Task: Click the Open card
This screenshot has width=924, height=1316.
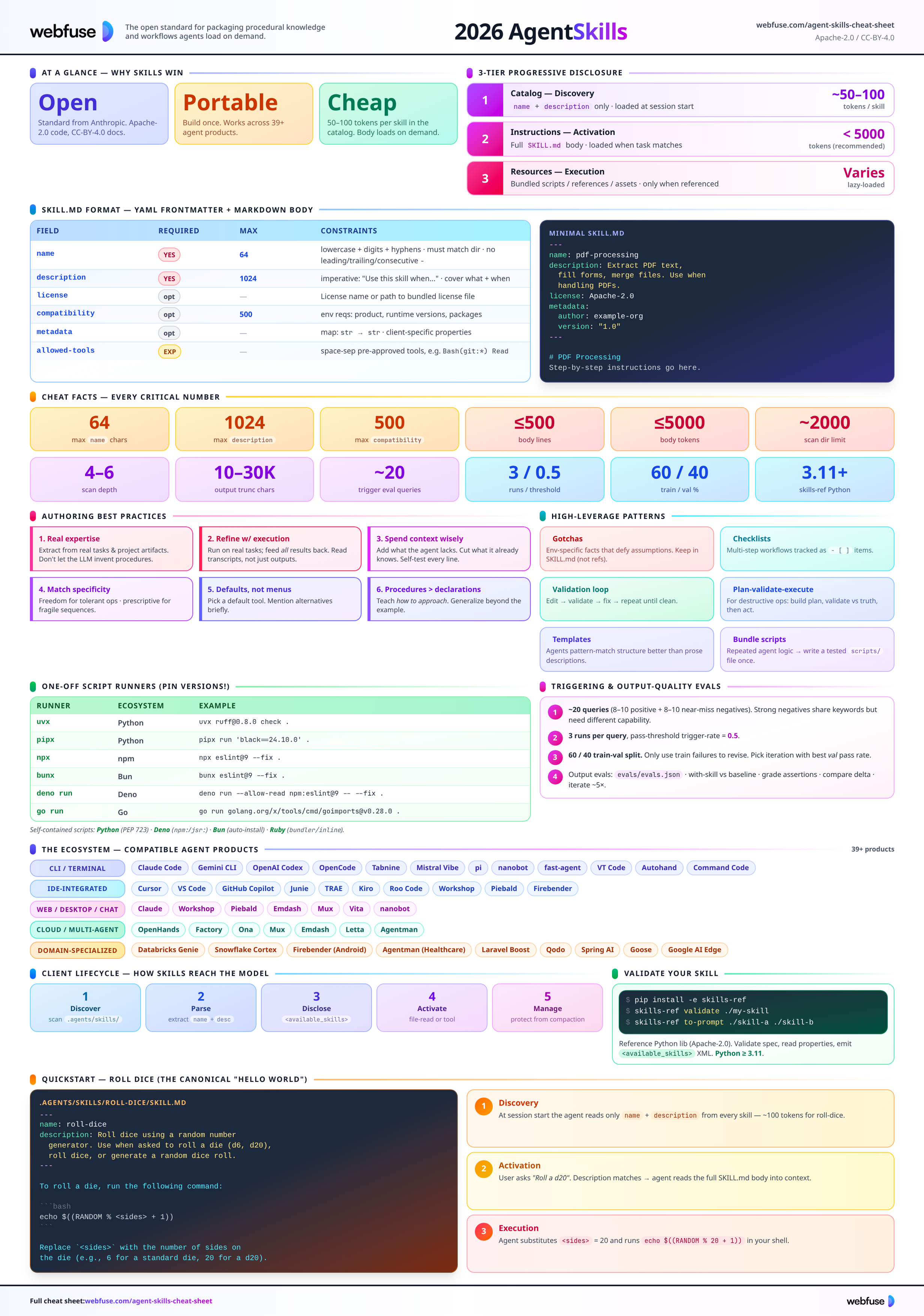Action: [x=99, y=114]
